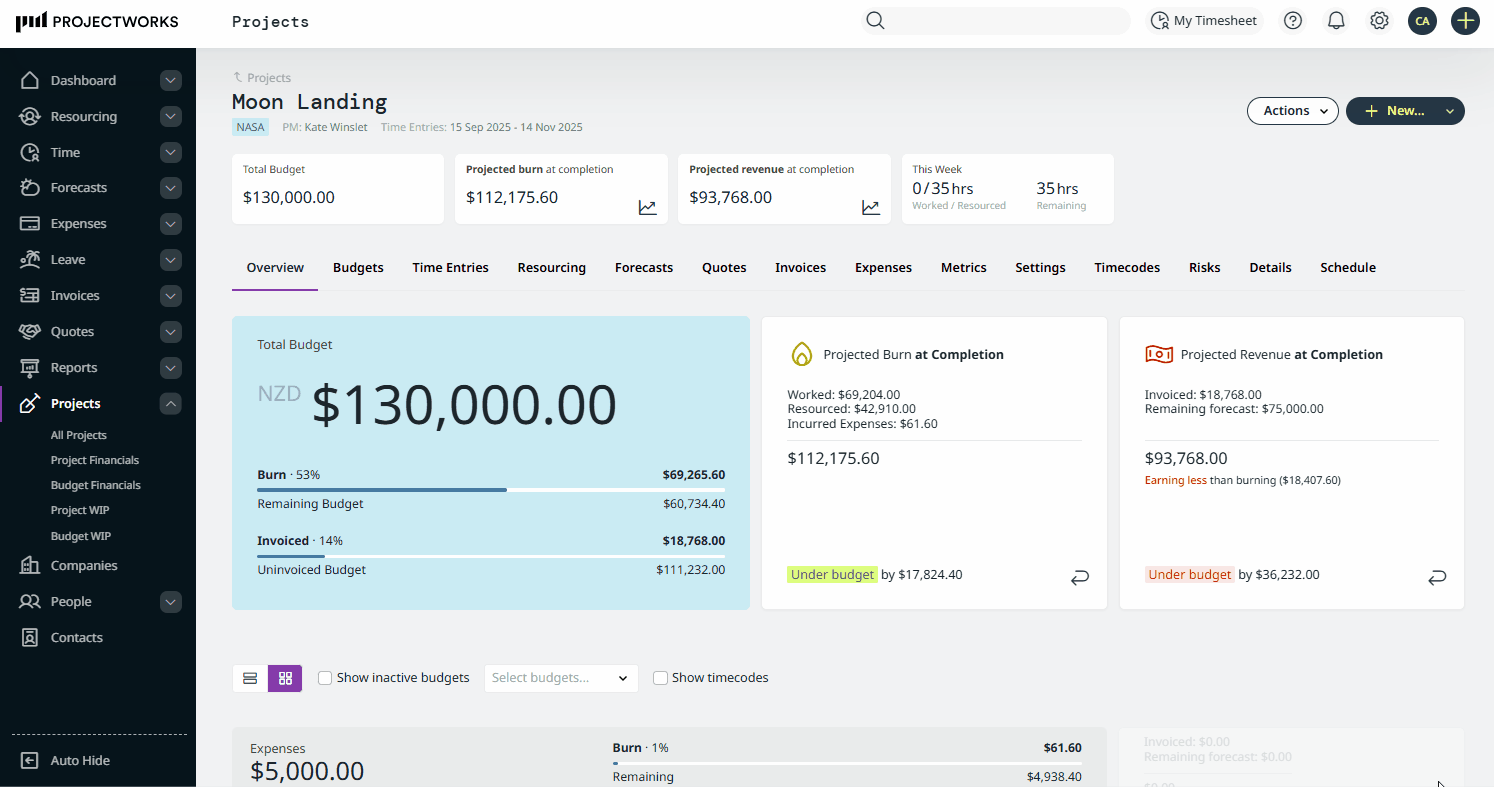The width and height of the screenshot is (1494, 787).
Task: Switch to the Budgets tab
Action: coord(358,267)
